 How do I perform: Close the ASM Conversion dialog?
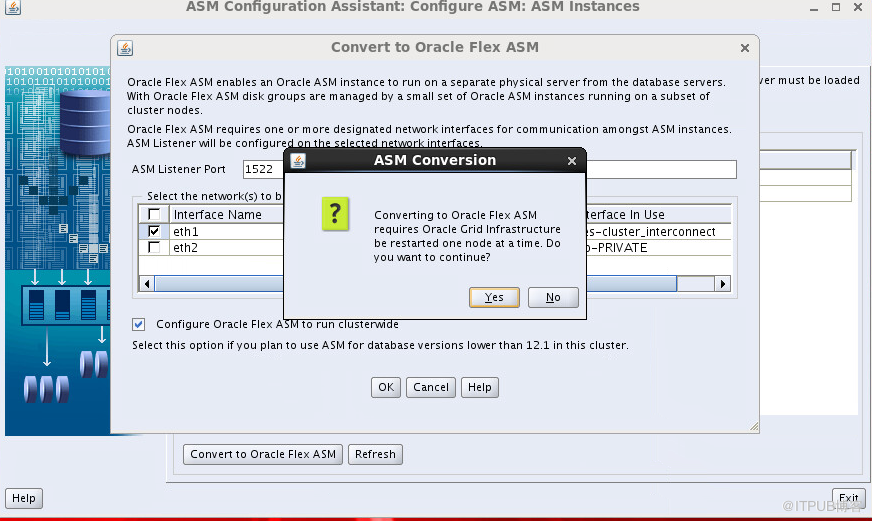click(572, 161)
